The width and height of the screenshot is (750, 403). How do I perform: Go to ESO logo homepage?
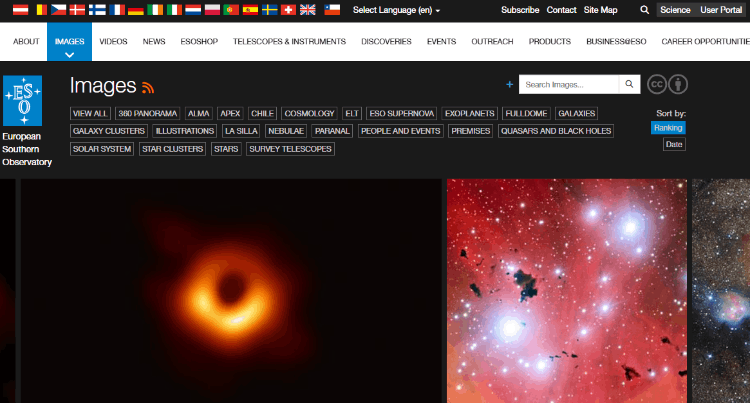(x=22, y=101)
